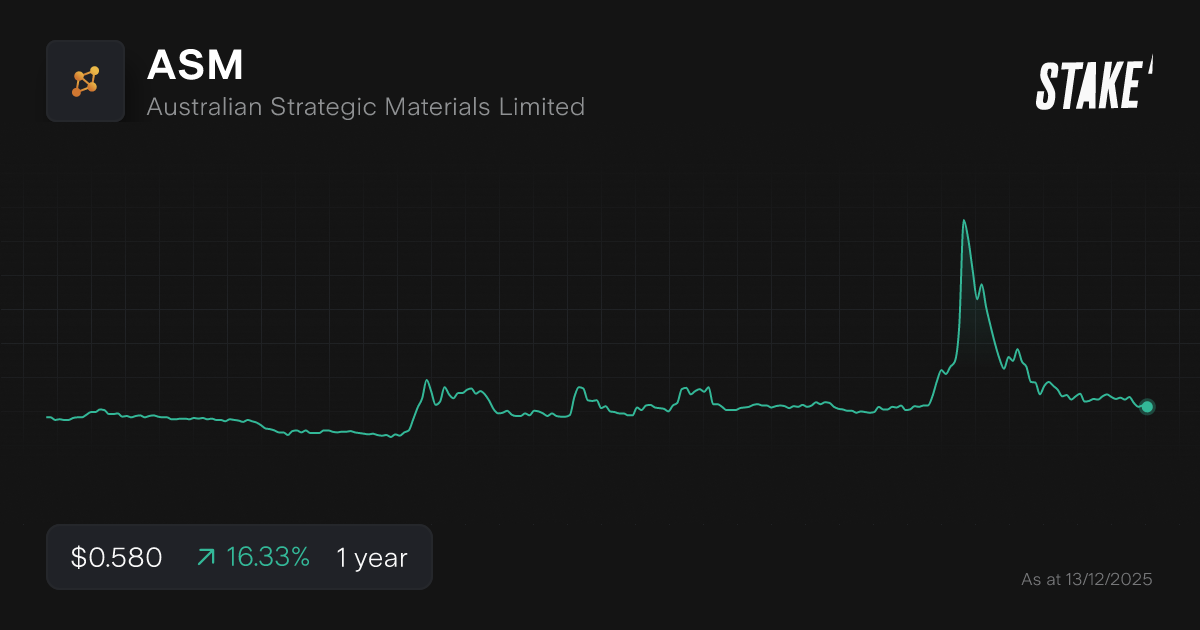
Task: Click the green upward trend arrow
Action: 206,558
